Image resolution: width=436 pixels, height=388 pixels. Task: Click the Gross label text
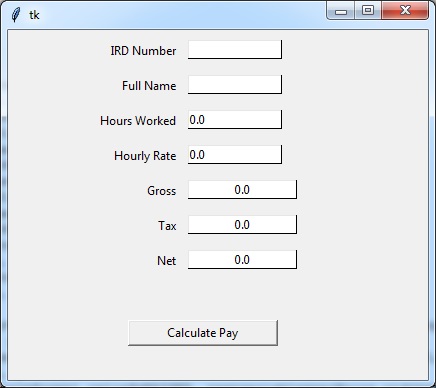pyautogui.click(x=162, y=191)
